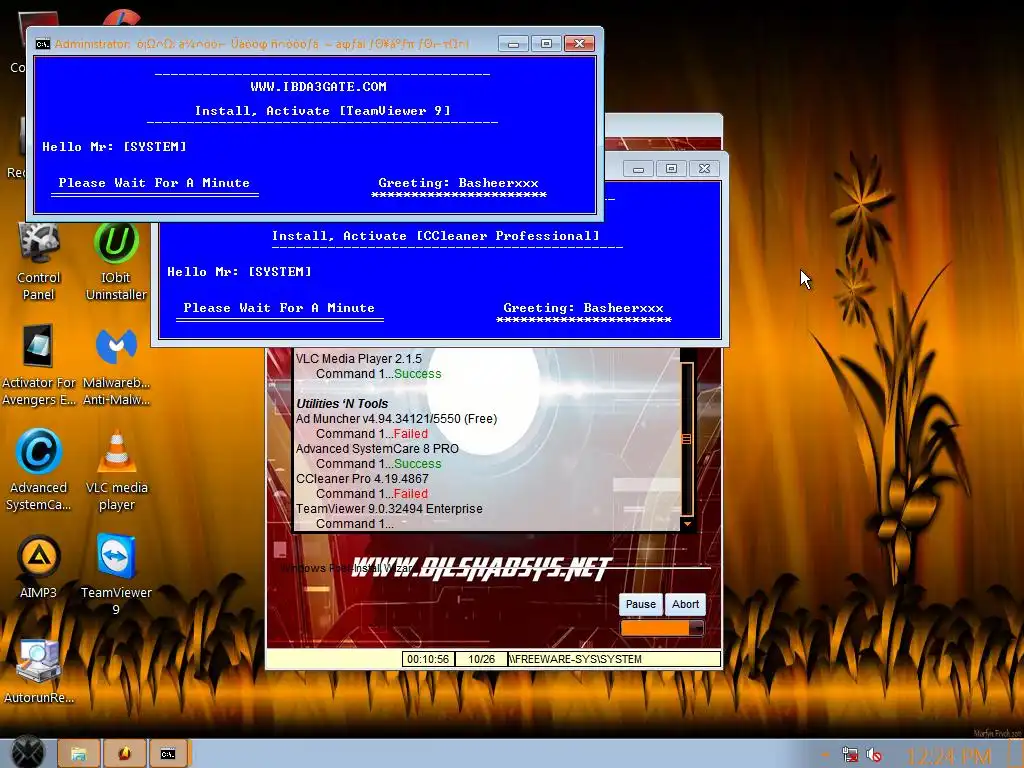Launch IObit Uninstaller from the desktop

coord(116,262)
